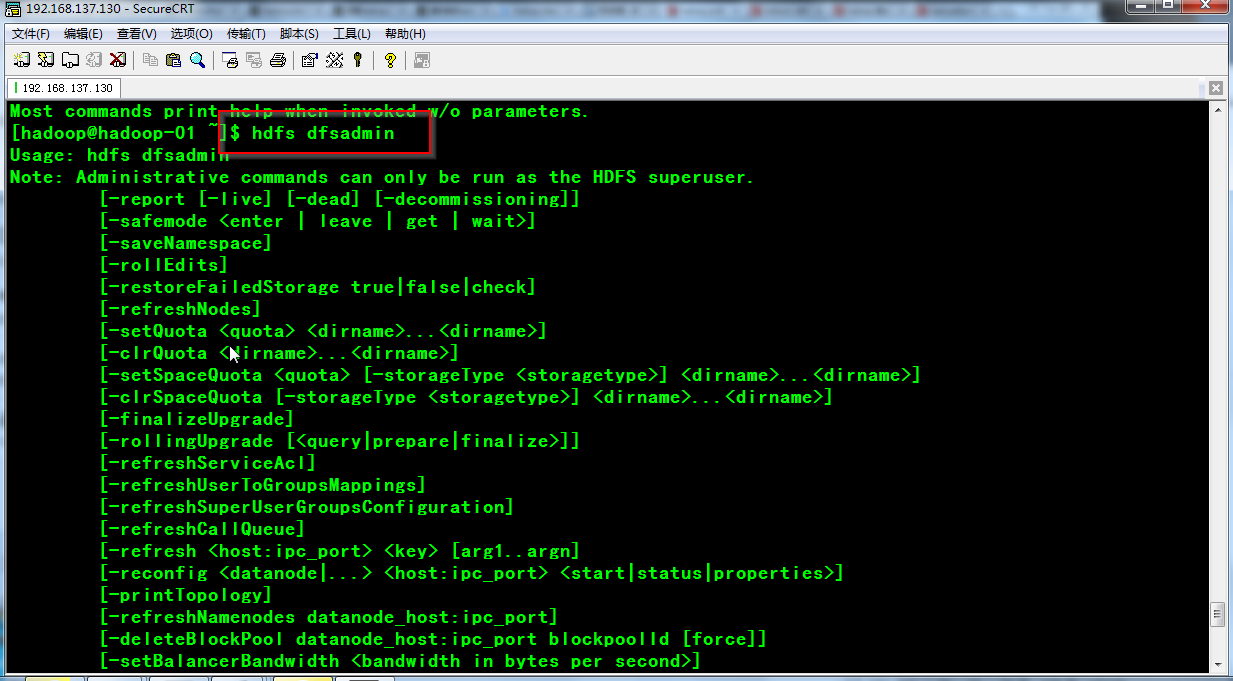
Task: Click the '[-rollingUpgrade' line
Action: [x=340, y=441]
